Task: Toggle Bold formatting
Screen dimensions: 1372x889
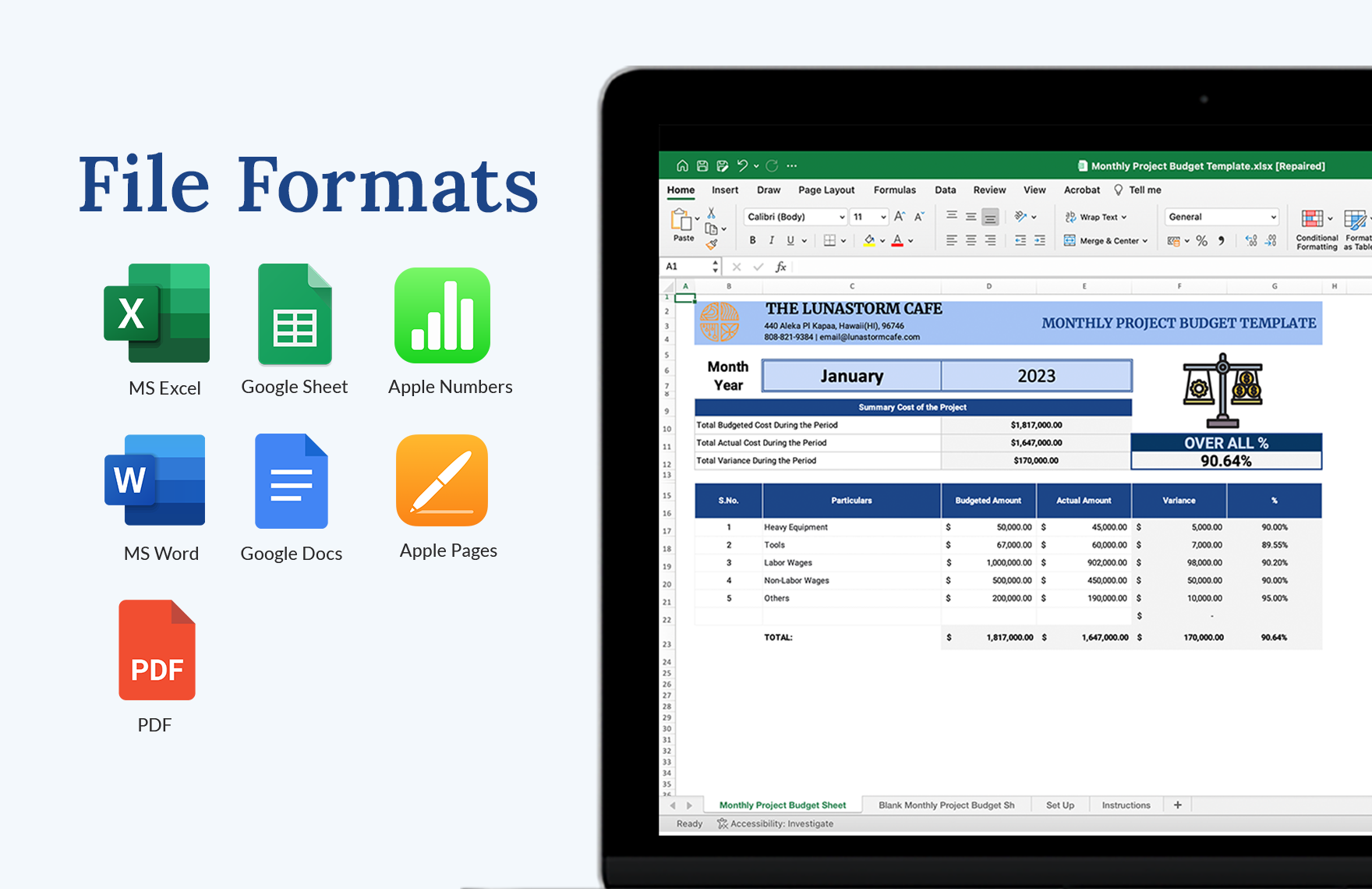Action: pos(752,240)
